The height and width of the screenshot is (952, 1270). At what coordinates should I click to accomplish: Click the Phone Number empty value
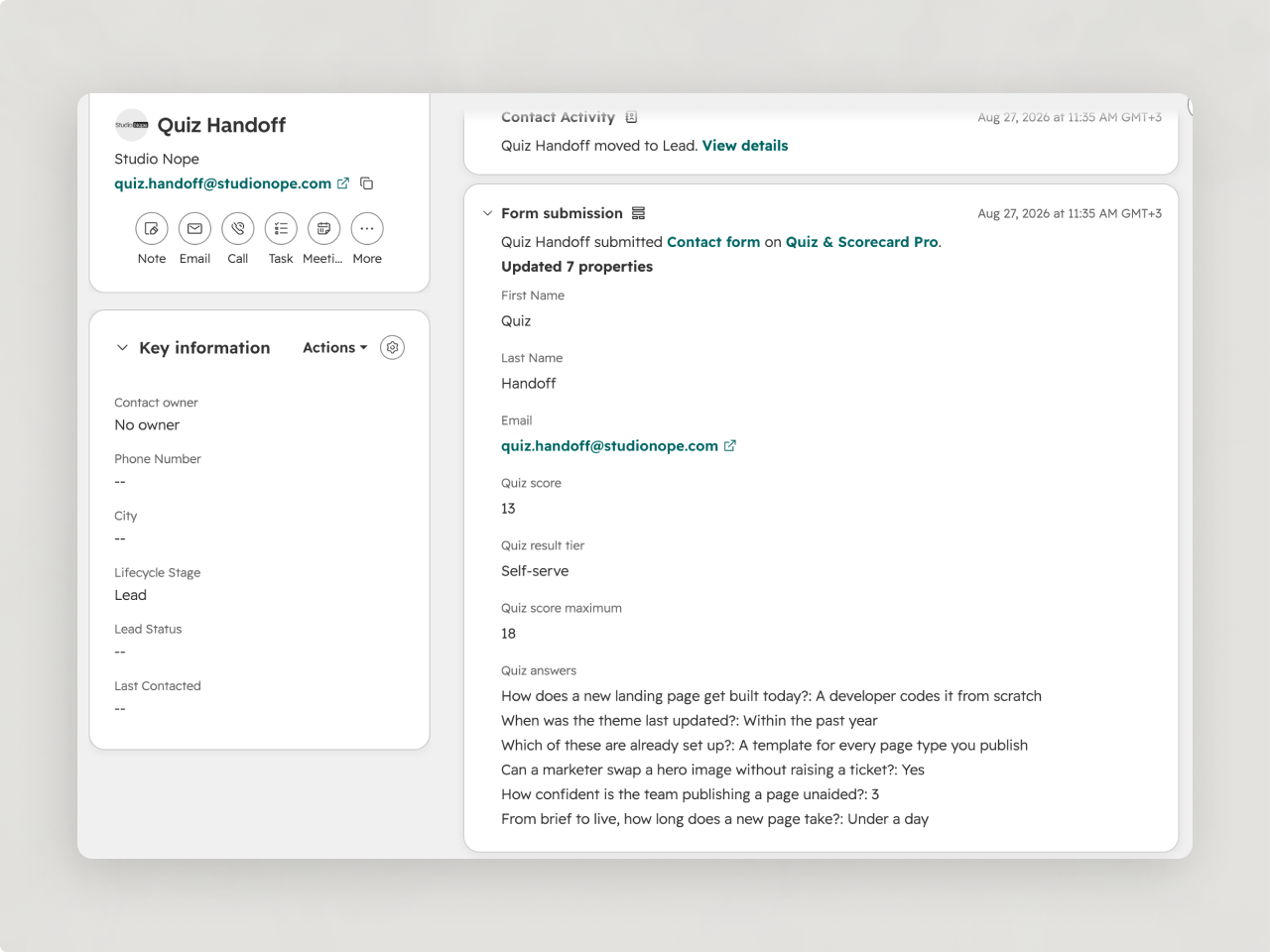tap(120, 482)
